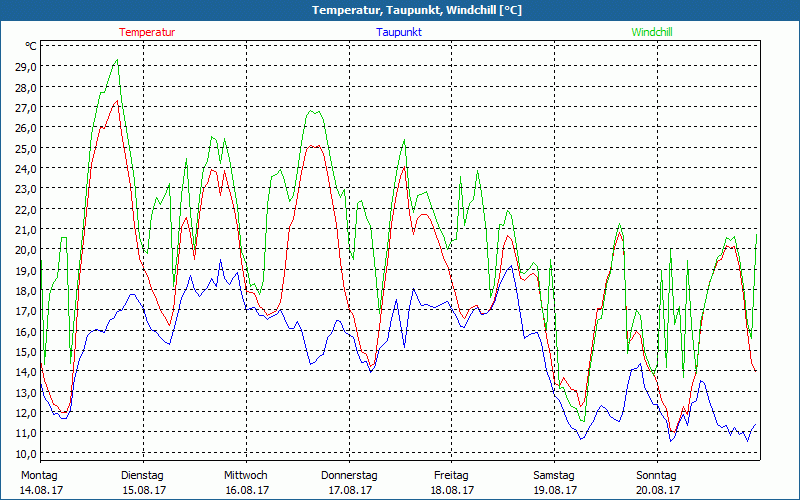Viewport: 800px width, 500px height.
Task: Click the '15,0' y-axis value
Action: 26,351
